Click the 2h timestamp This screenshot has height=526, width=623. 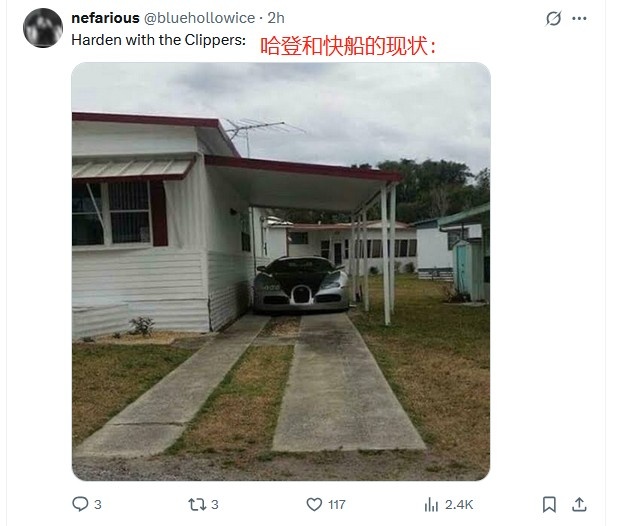(x=276, y=18)
